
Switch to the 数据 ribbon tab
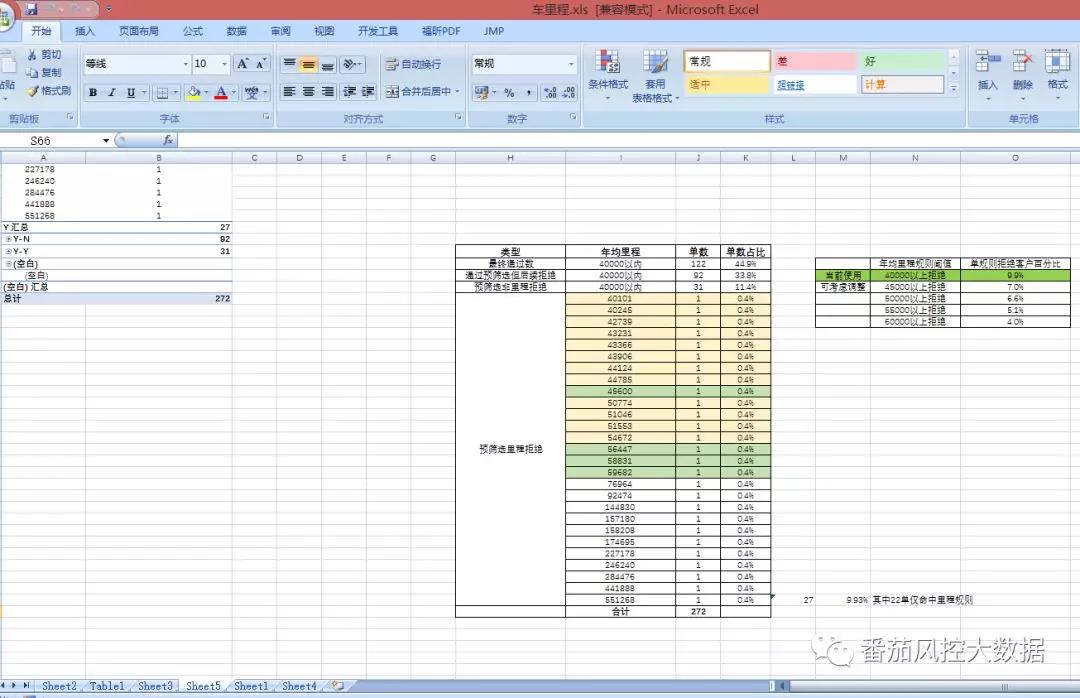pos(236,31)
